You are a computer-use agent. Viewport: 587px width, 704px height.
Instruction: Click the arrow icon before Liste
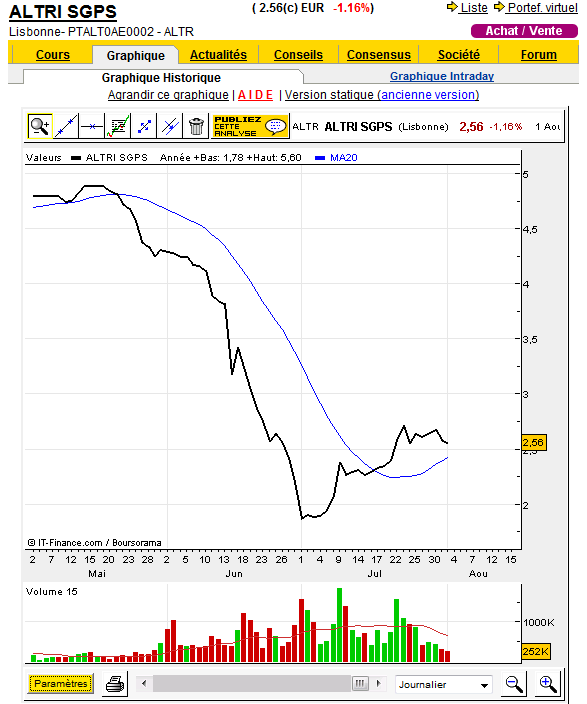pos(452,7)
